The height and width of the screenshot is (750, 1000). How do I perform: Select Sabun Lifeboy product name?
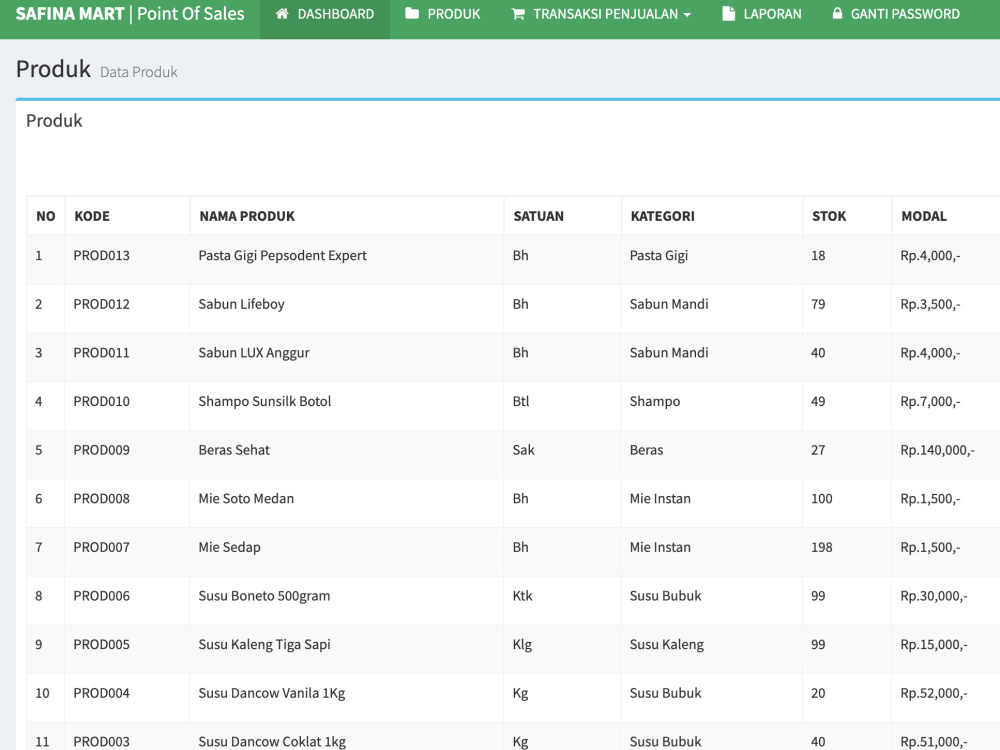[x=241, y=304]
